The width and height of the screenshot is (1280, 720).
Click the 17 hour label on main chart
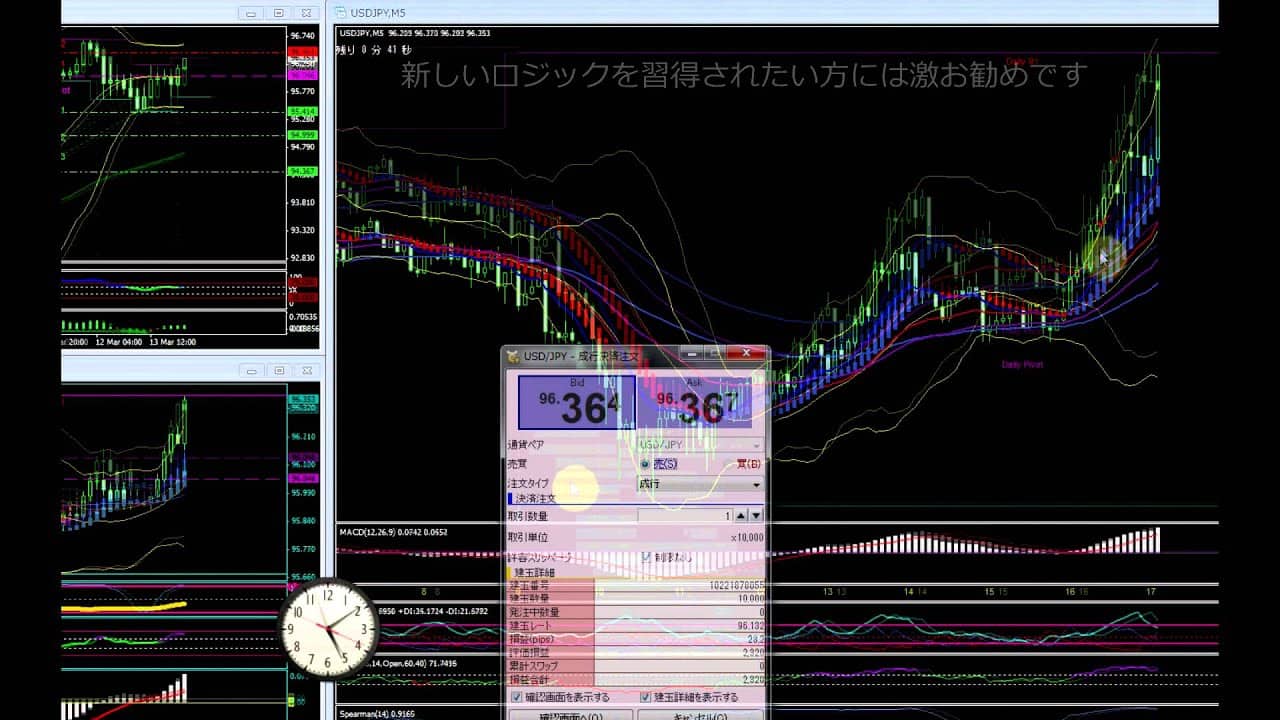[x=1151, y=592]
